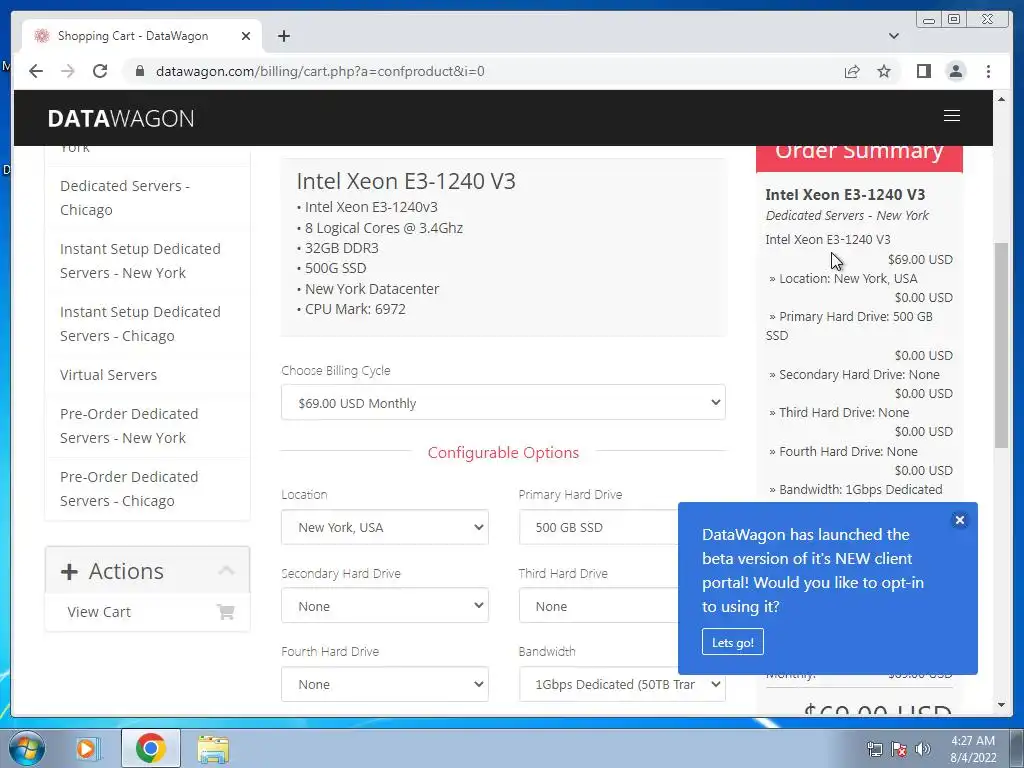Click the Action Center flag icon
Image resolution: width=1024 pixels, height=768 pixels.
[x=899, y=749]
